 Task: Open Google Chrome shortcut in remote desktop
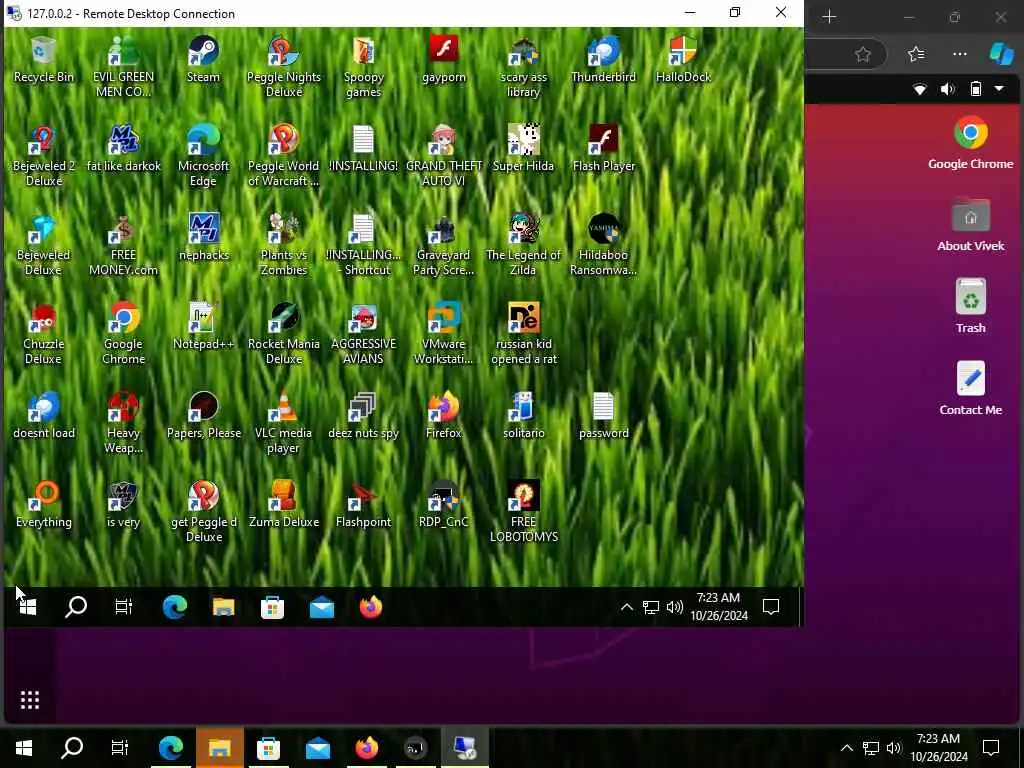[x=123, y=334]
